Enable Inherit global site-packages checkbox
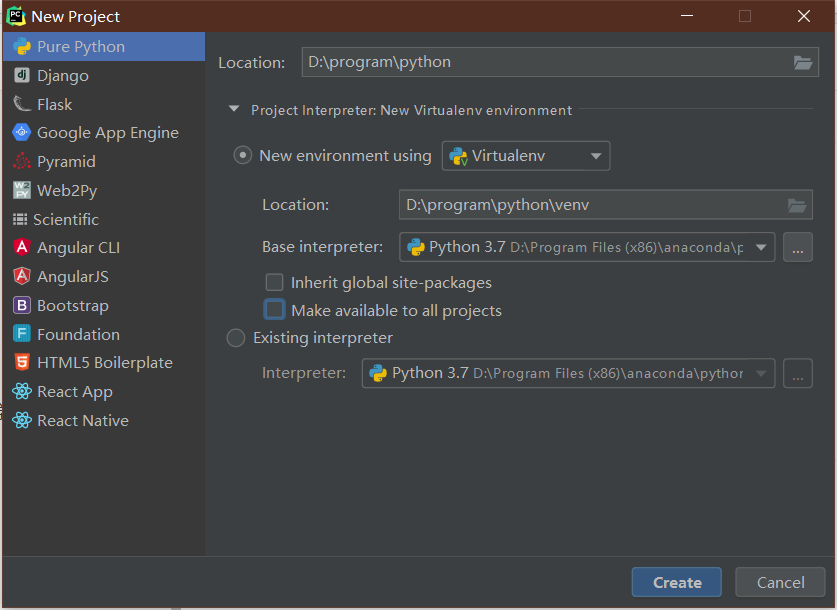The height and width of the screenshot is (610, 837). coord(274,282)
